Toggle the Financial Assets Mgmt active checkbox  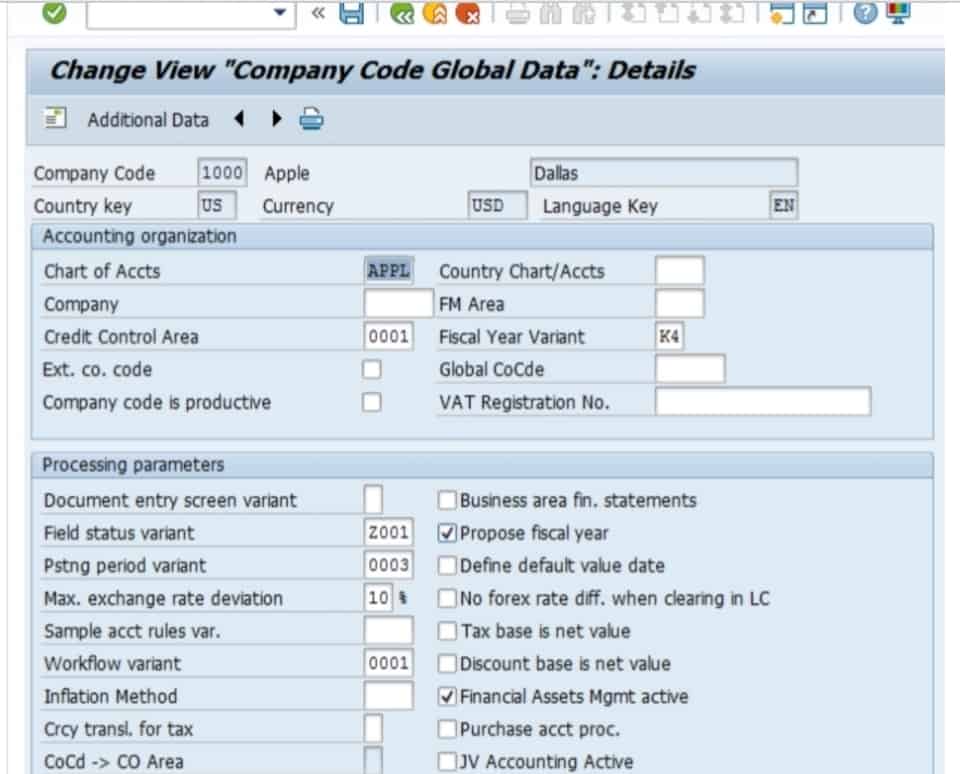tap(448, 696)
